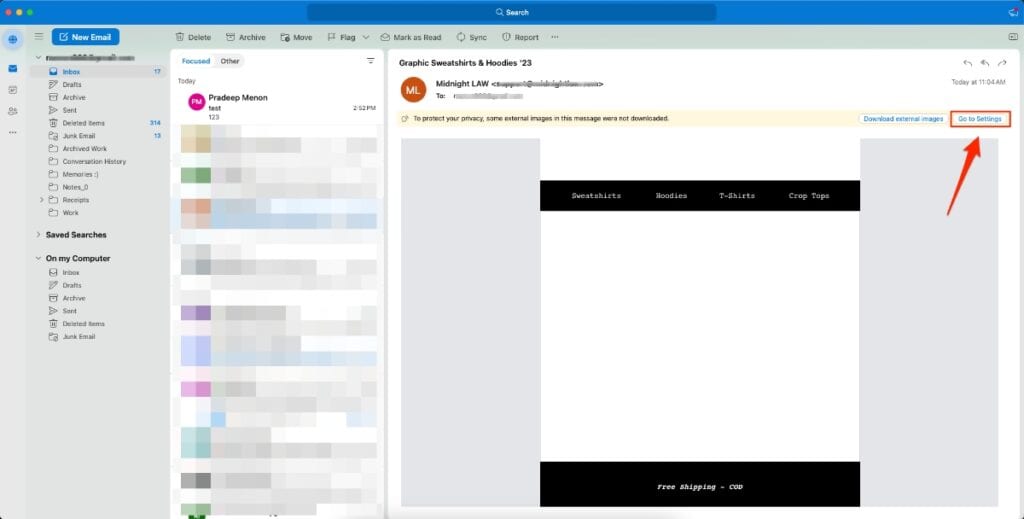Click the New Email button
Screen dimensions: 1024x519
point(86,37)
